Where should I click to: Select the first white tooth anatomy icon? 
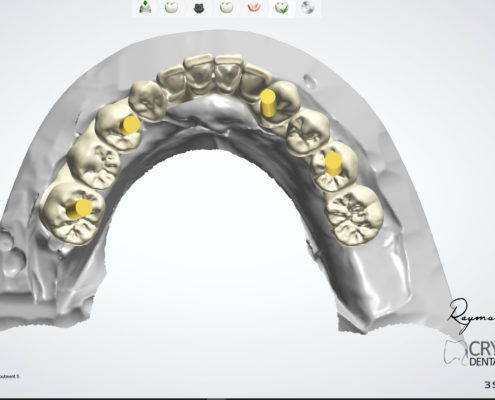click(x=171, y=7)
